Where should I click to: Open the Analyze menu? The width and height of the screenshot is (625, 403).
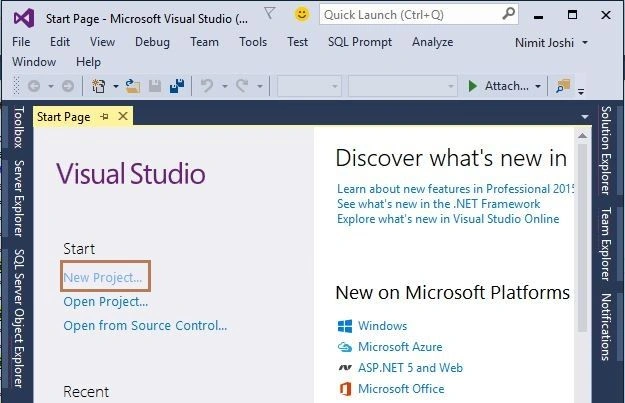coord(432,42)
